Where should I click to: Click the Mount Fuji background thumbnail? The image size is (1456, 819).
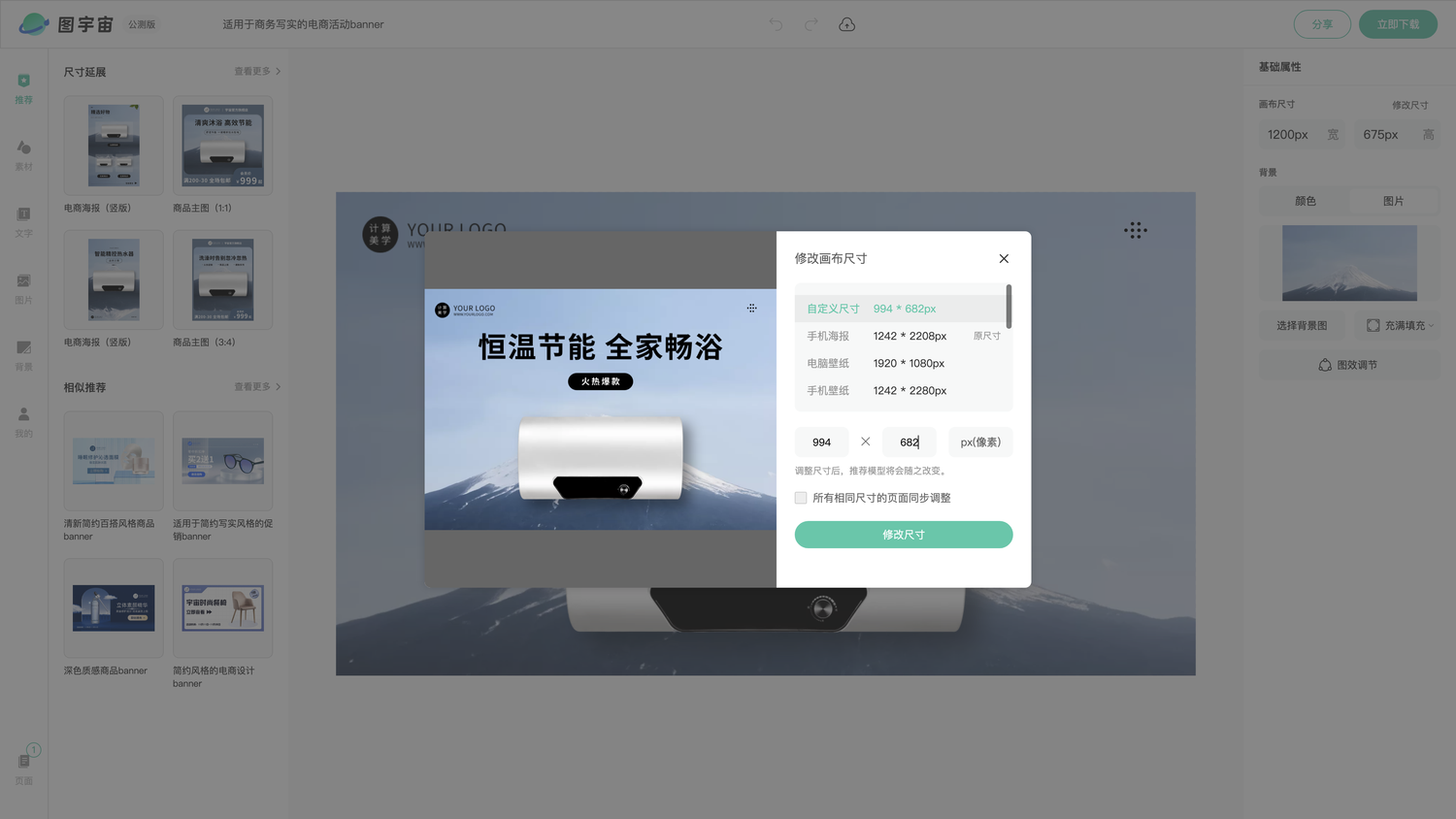tap(1349, 263)
